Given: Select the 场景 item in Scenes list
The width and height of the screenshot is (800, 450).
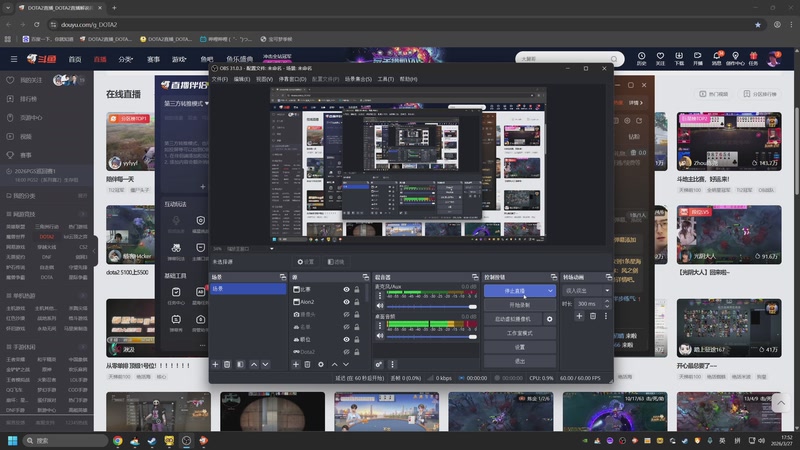Looking at the screenshot, I should point(248,289).
